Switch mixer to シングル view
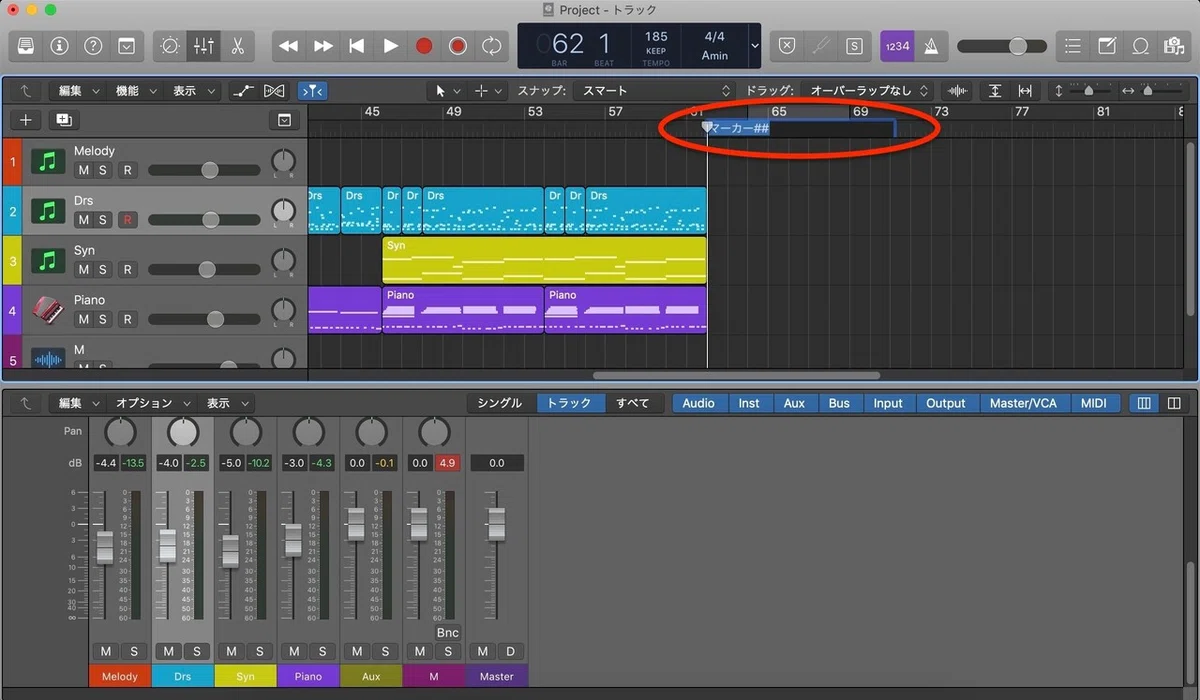The width and height of the screenshot is (1200, 700). [x=500, y=403]
